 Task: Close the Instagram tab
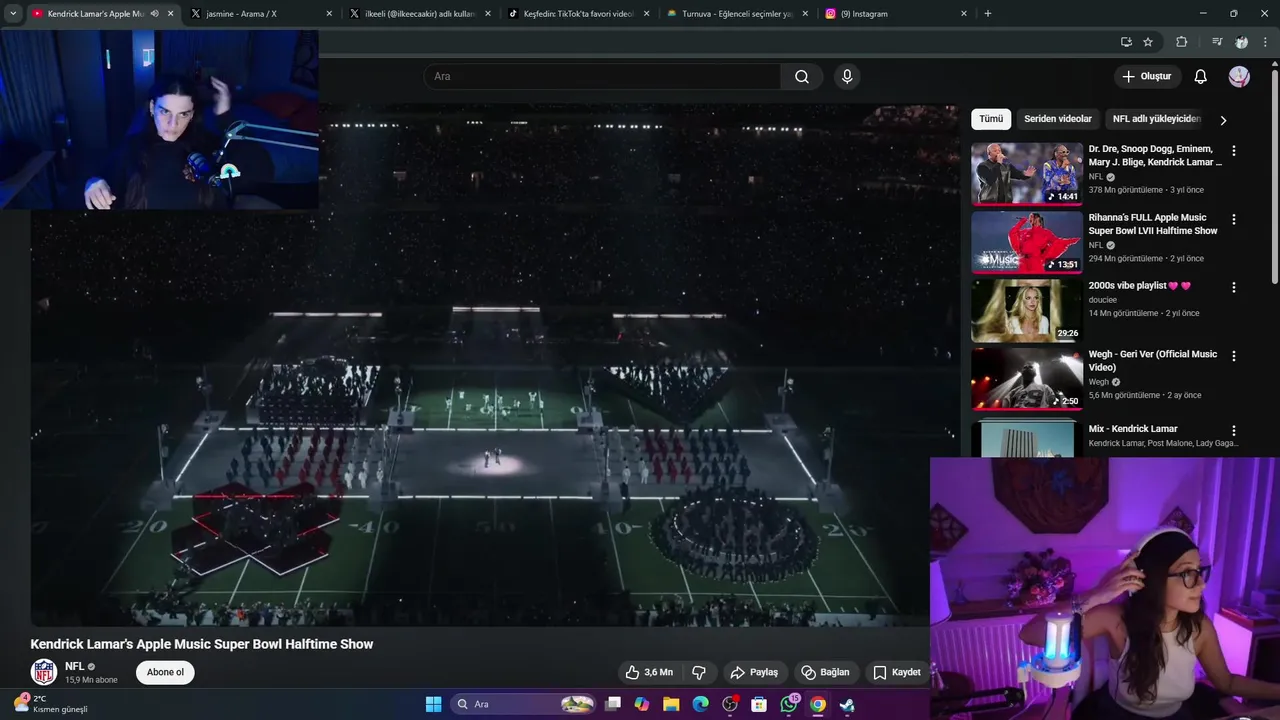pyautogui.click(x=964, y=14)
